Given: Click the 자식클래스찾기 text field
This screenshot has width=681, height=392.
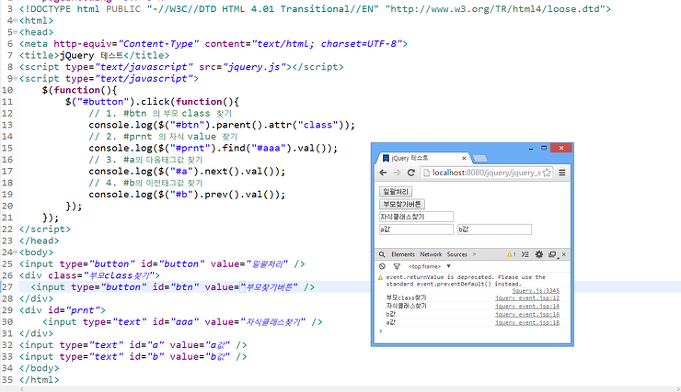Looking at the screenshot, I should (416, 217).
